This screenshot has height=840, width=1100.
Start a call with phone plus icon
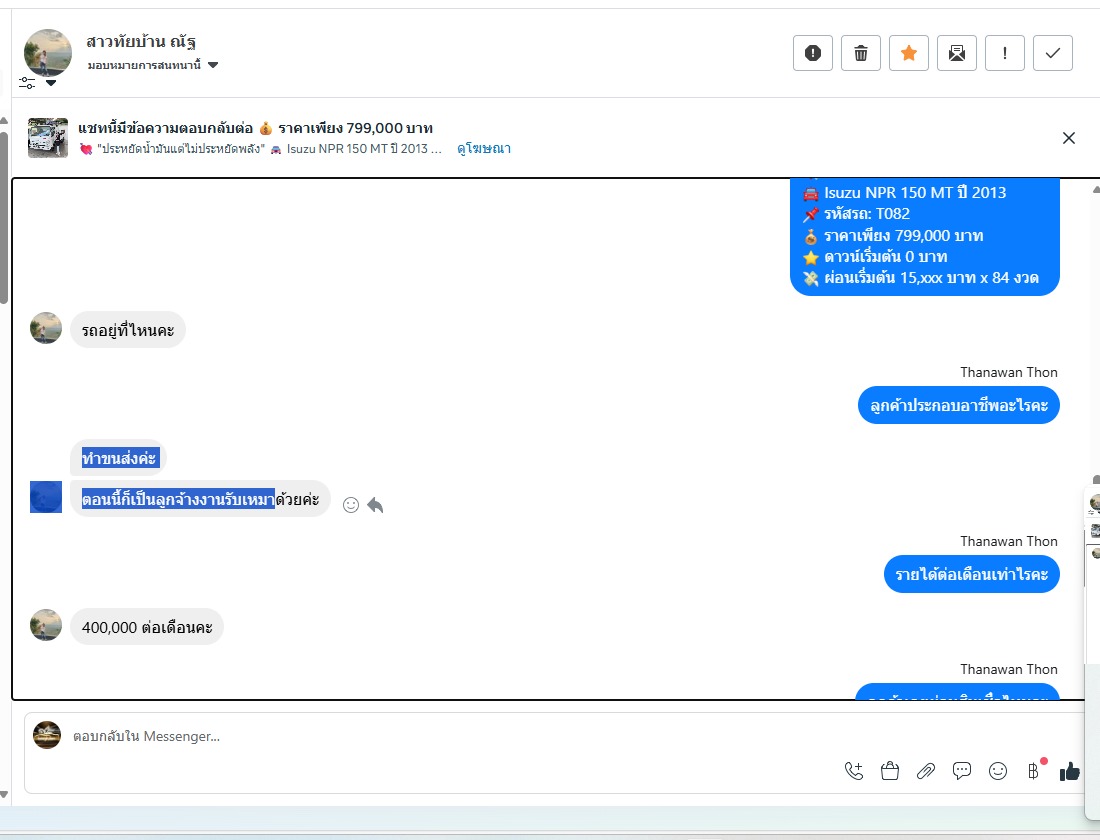coord(854,771)
